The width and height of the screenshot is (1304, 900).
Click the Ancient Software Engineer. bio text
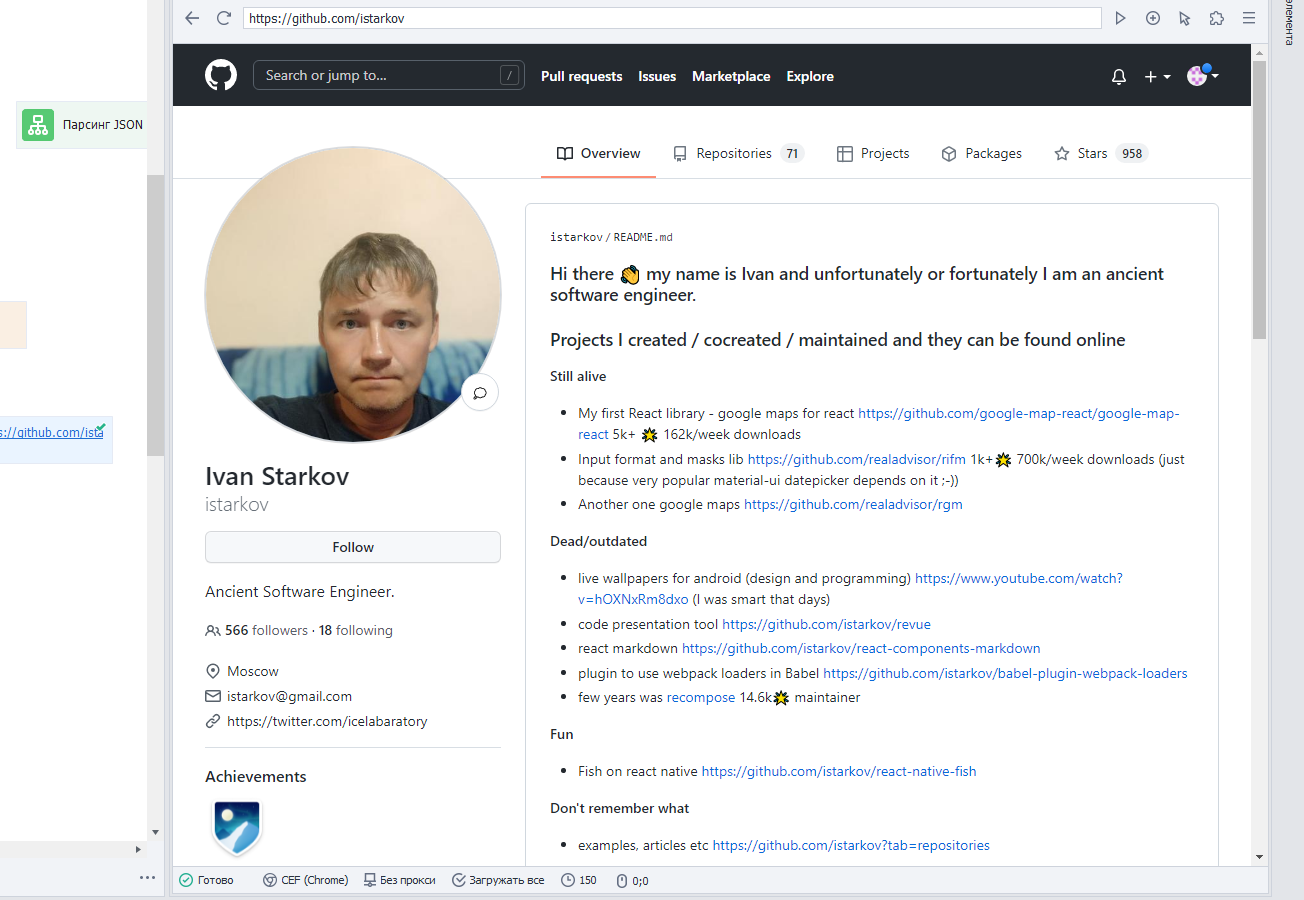(300, 592)
